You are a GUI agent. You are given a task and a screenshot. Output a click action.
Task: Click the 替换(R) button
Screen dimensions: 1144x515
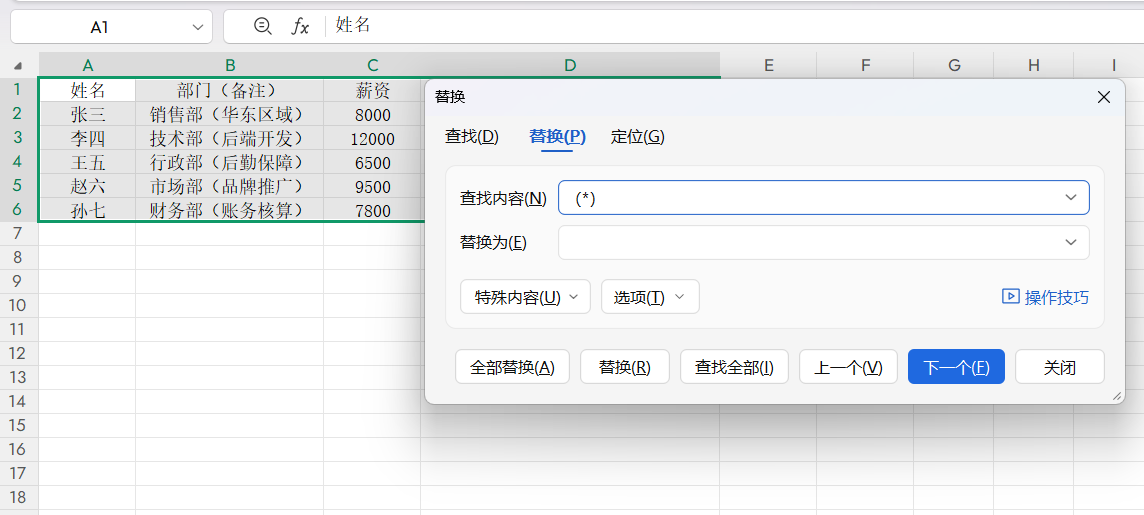625,367
